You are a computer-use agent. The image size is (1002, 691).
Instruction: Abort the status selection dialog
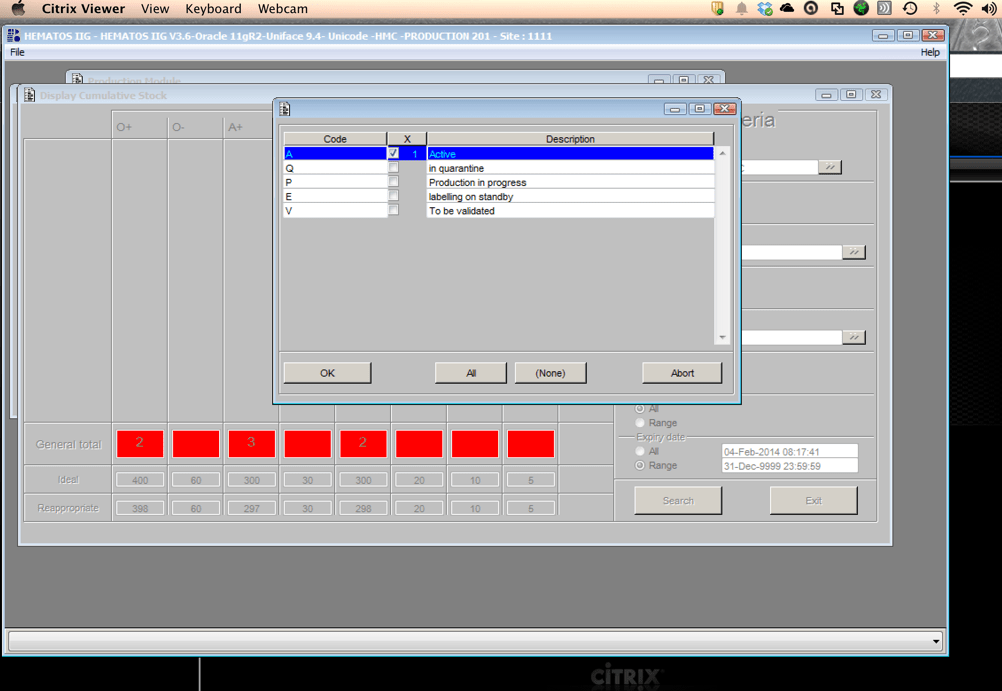click(x=682, y=373)
